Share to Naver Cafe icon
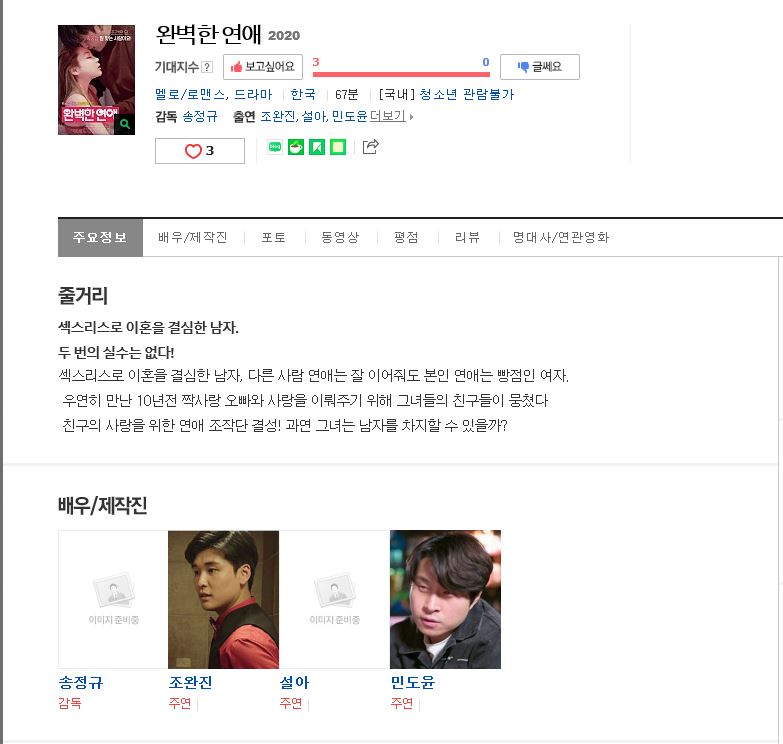The width and height of the screenshot is (783, 744). pos(296,147)
